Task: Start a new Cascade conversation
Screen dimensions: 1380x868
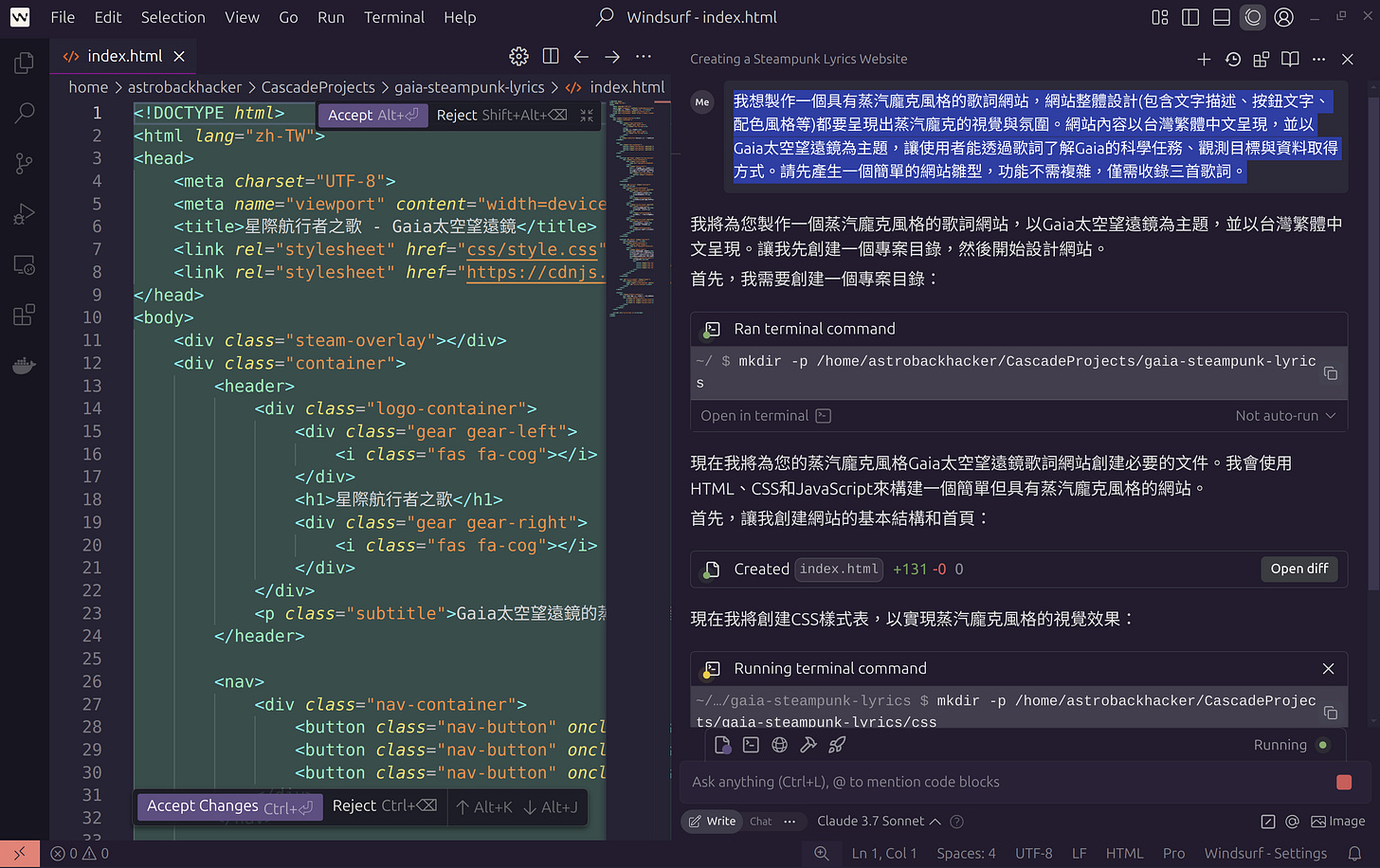Action: [1204, 59]
